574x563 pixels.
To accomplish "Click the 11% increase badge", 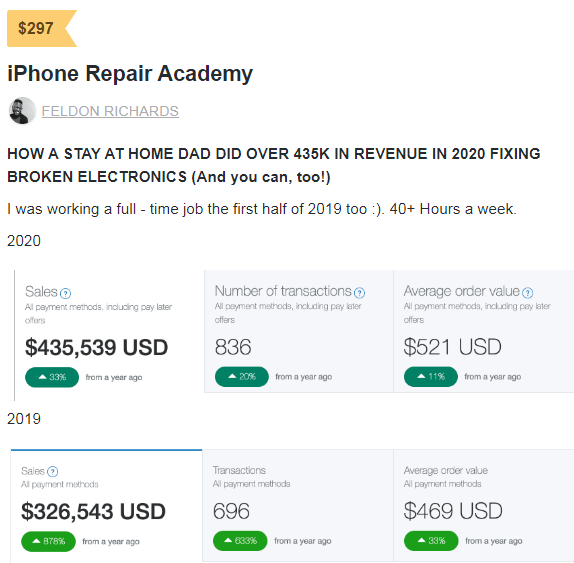I will tap(431, 377).
